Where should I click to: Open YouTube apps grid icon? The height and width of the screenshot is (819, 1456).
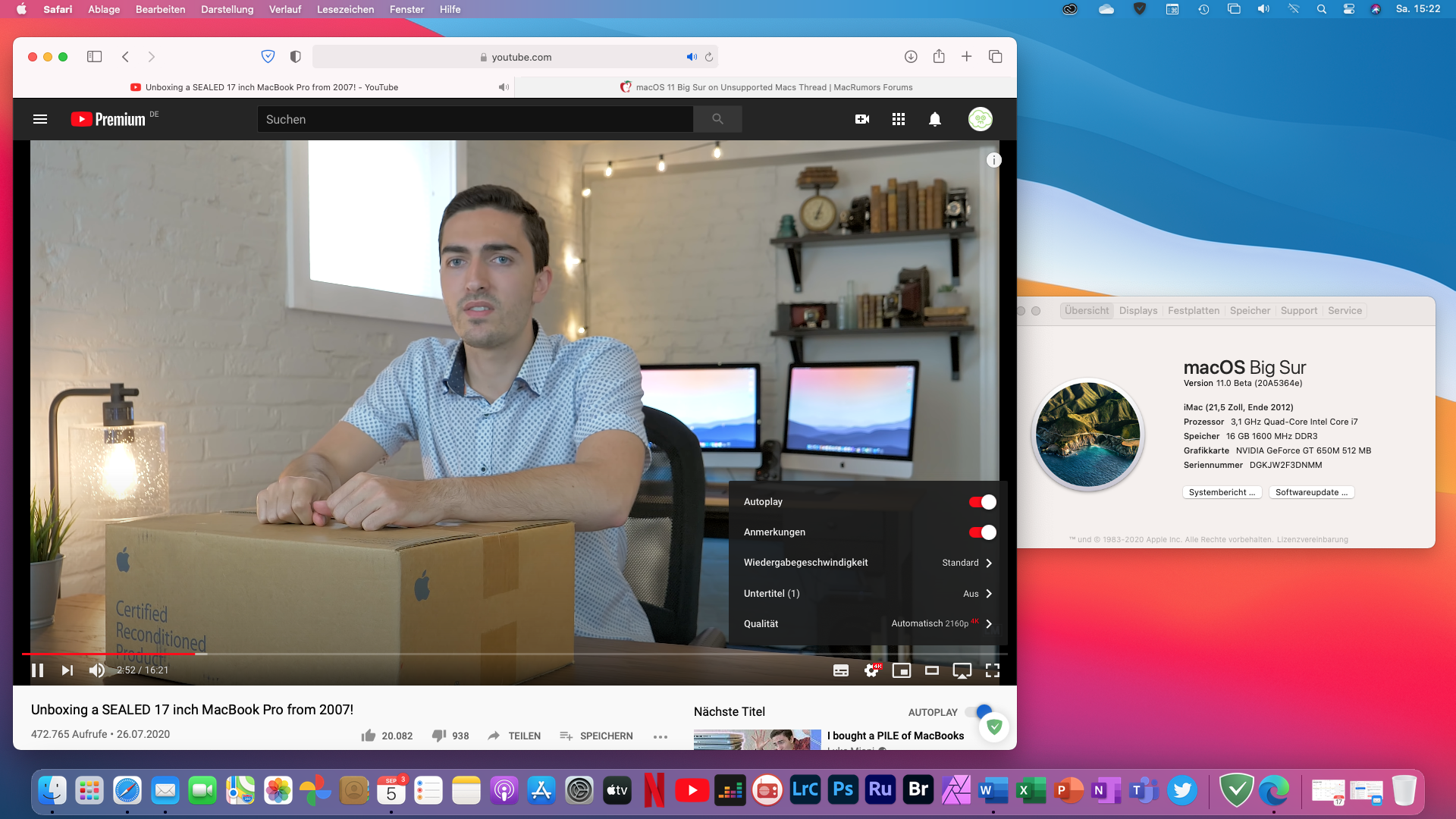(x=899, y=119)
